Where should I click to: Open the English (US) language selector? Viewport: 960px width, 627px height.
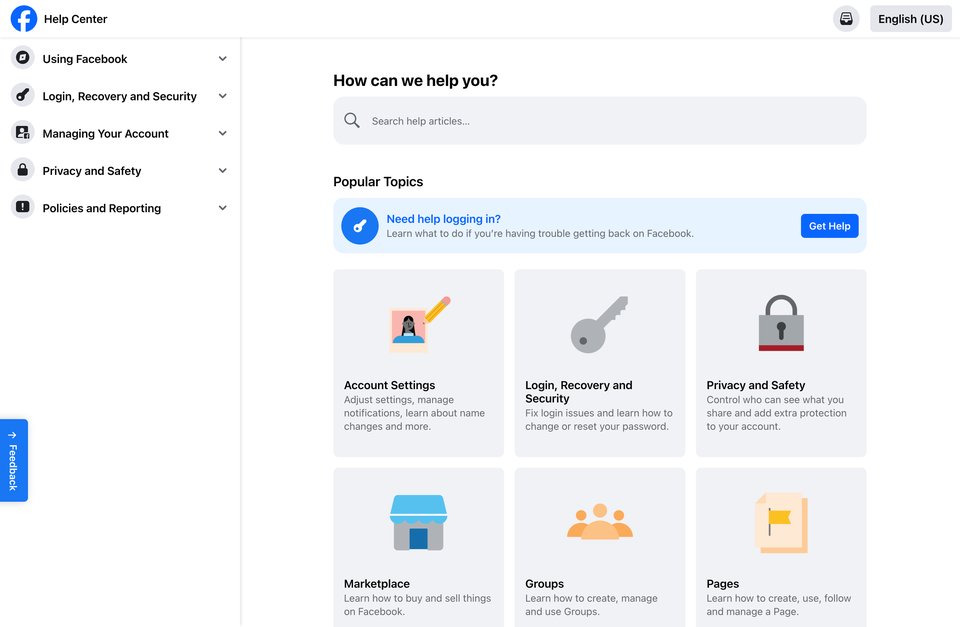tap(910, 19)
